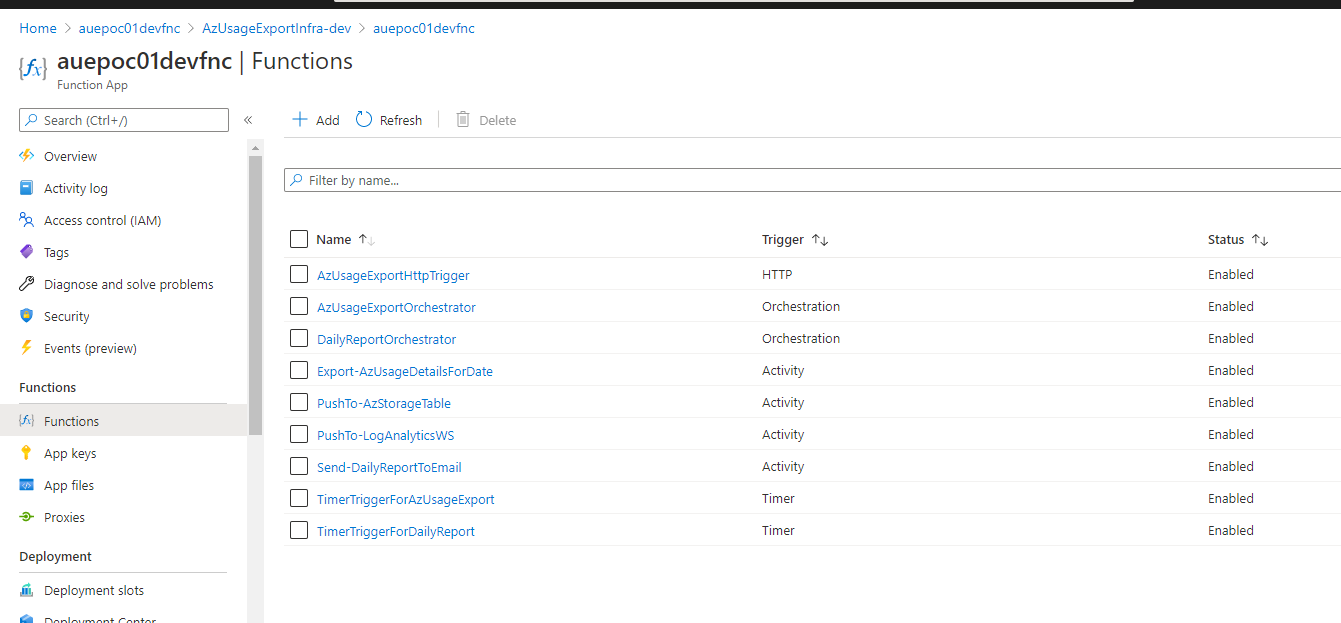Open Activity log in the sidebar
Viewport: 1341px width, 623px height.
pos(76,188)
